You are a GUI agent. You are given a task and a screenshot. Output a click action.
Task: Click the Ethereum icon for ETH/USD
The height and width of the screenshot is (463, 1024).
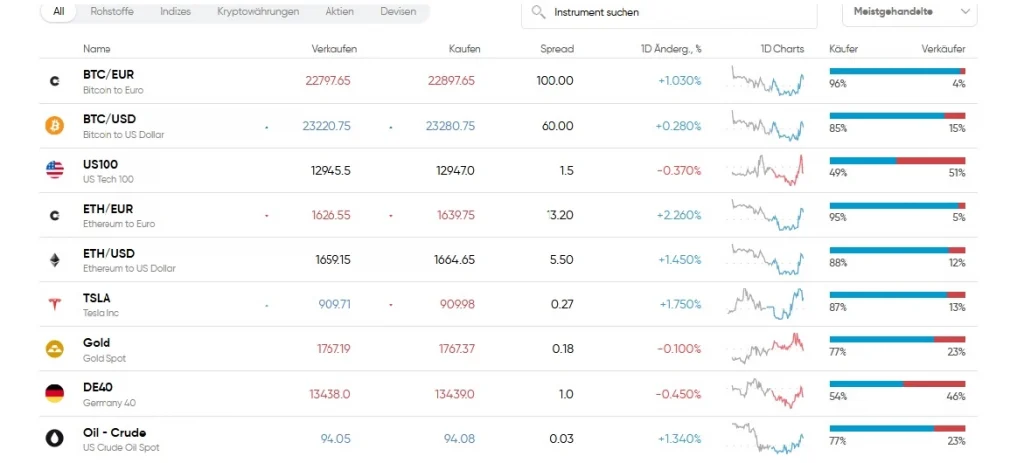[x=54, y=260]
